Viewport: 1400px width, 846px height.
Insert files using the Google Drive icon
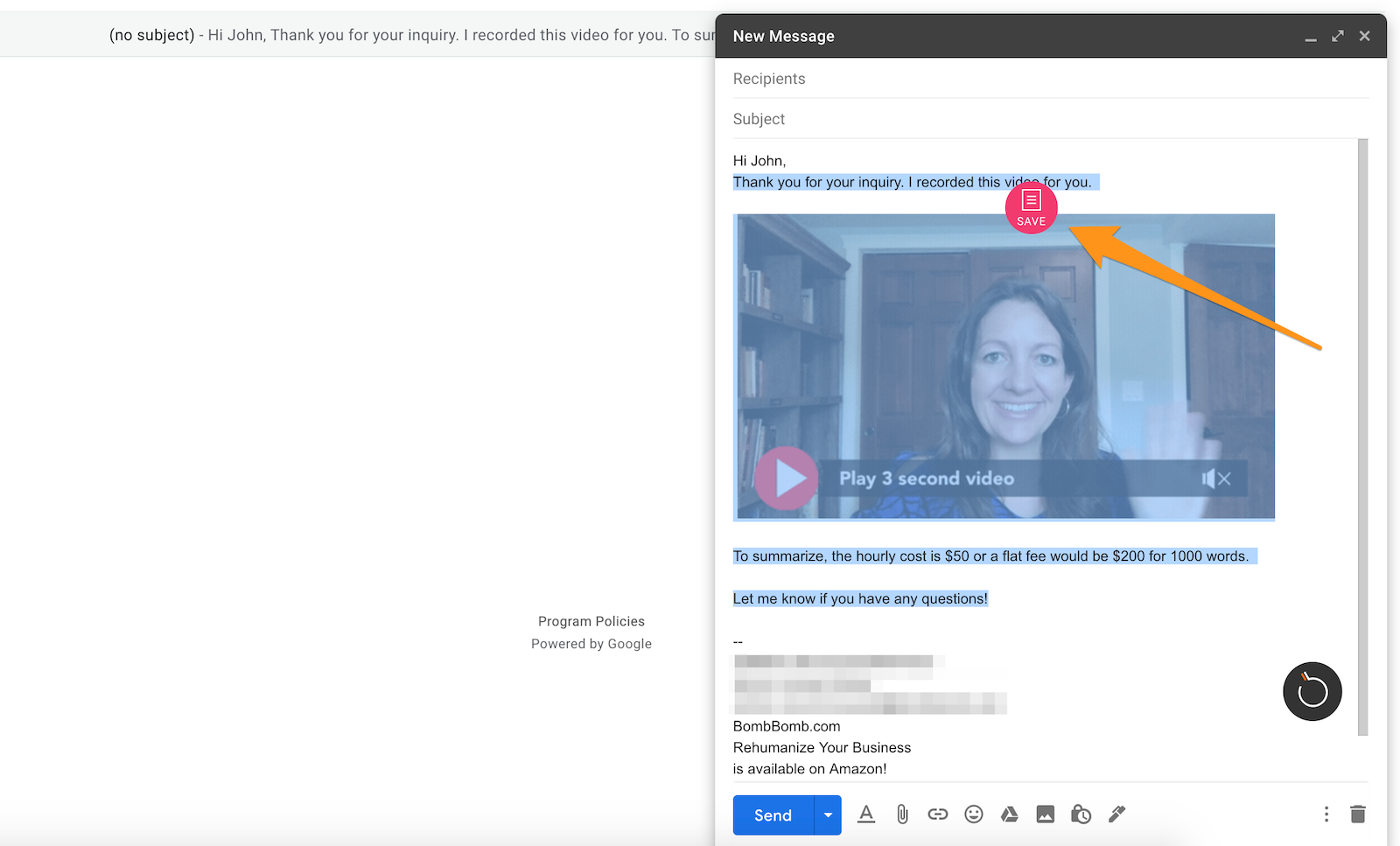(x=1010, y=815)
